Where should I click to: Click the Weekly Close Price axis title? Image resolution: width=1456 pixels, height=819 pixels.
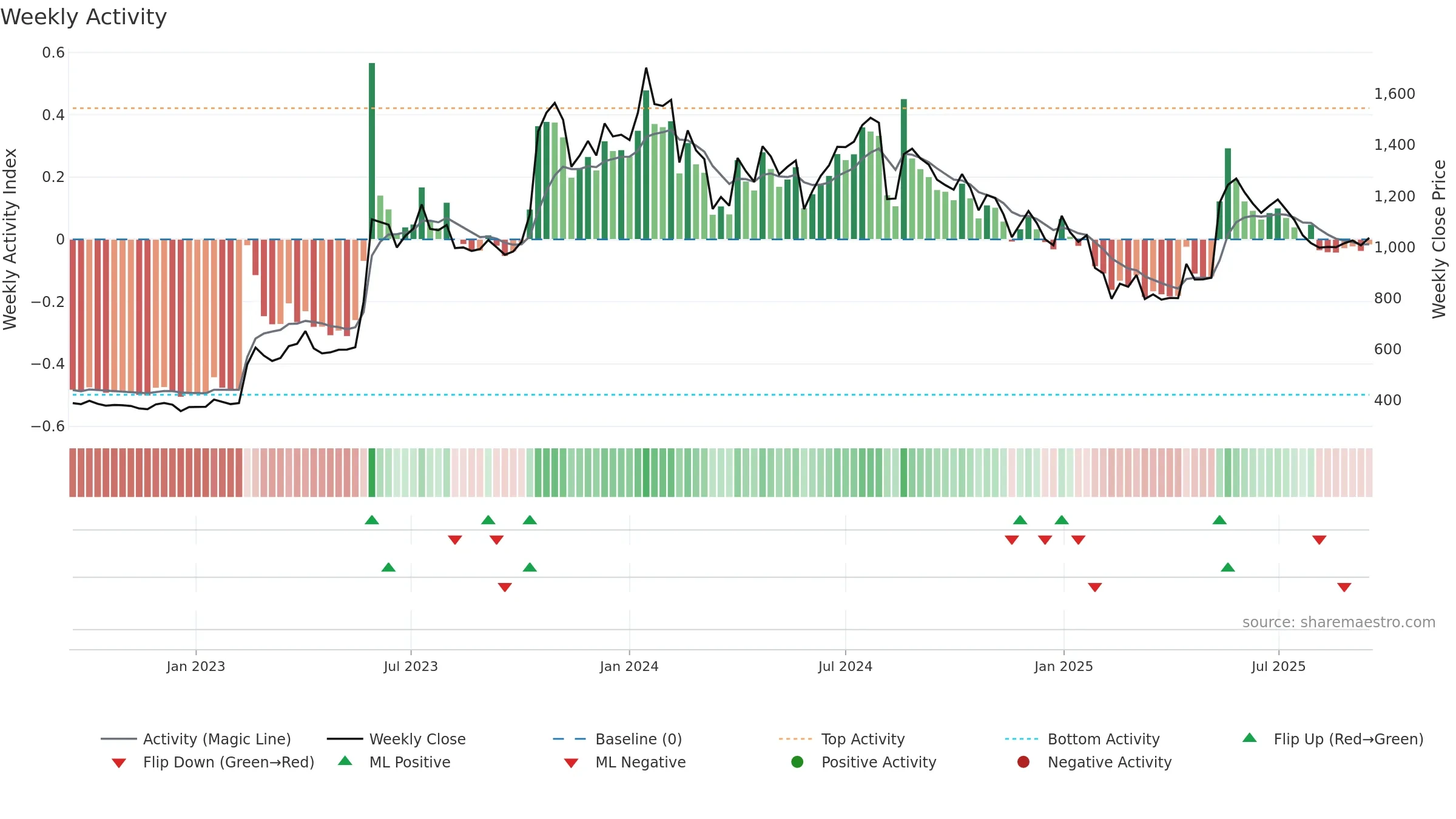pos(1439,240)
